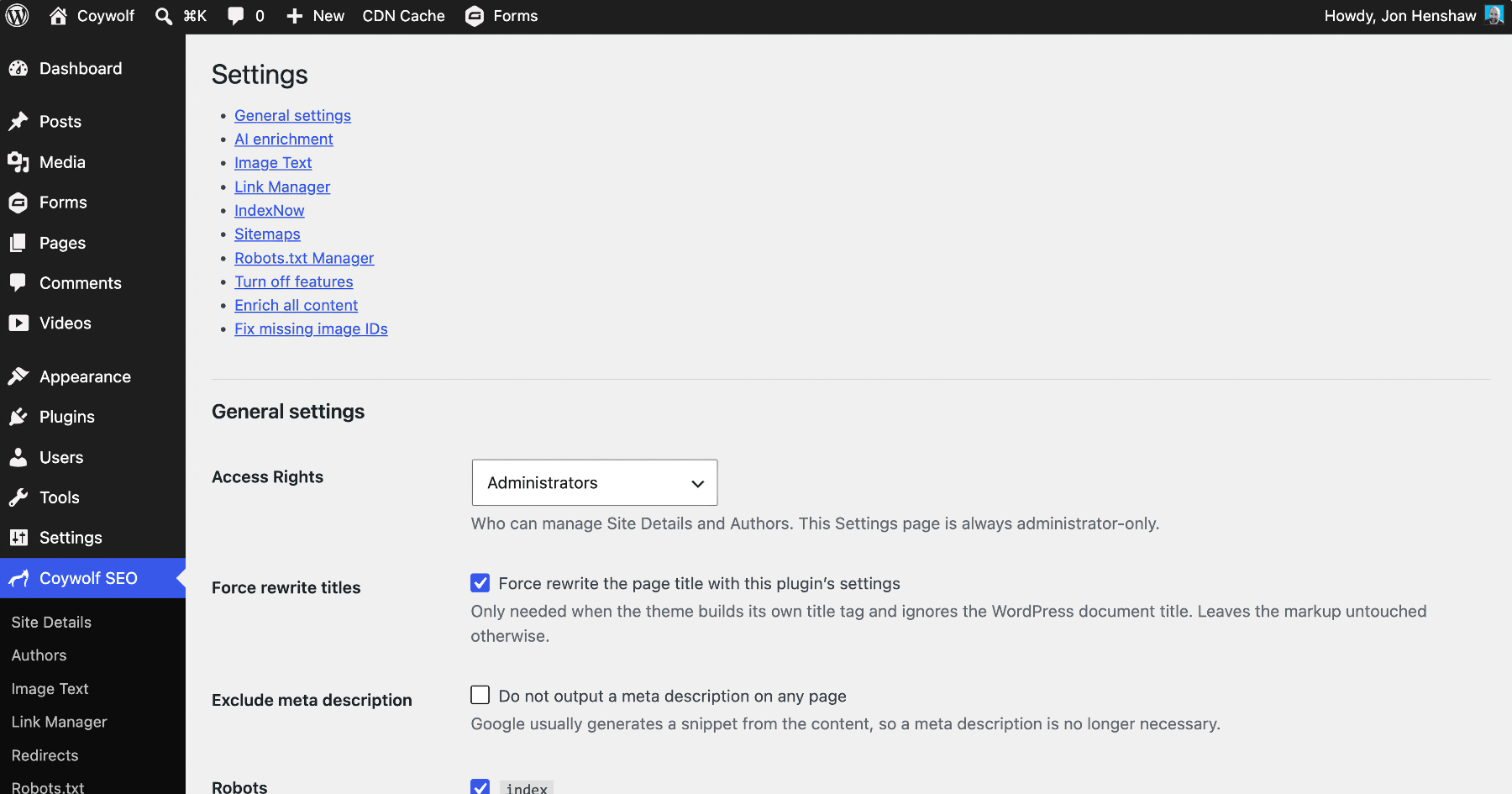Screen dimensions: 1512x794
Task: Jump to General settings link
Action: point(292,116)
